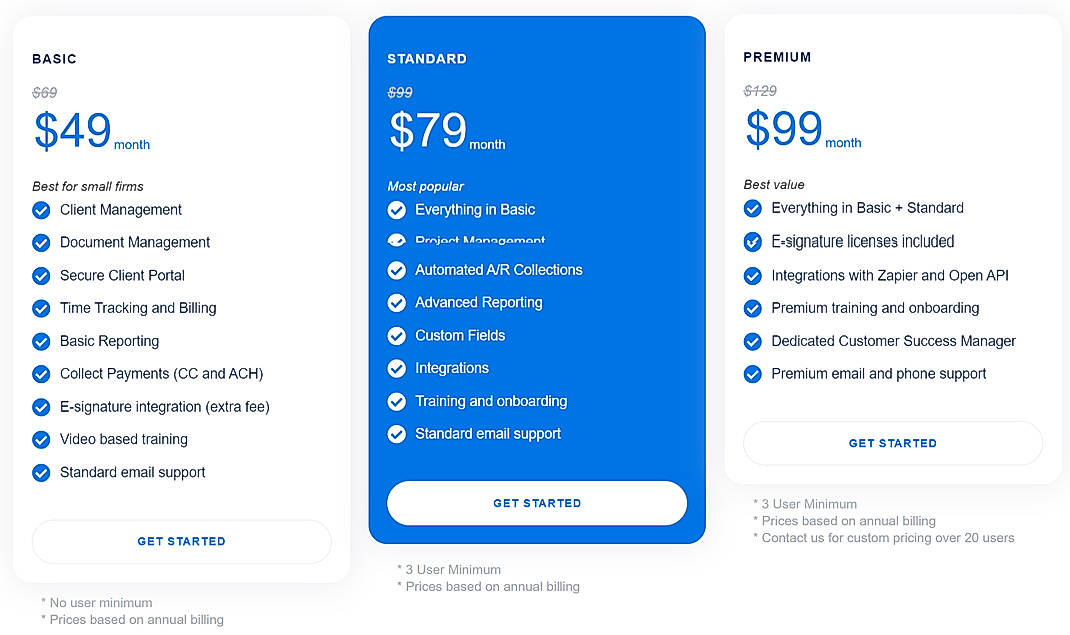Viewport: 1070px width, 635px height.
Task: Select the BASIC plan heading
Action: [x=53, y=59]
